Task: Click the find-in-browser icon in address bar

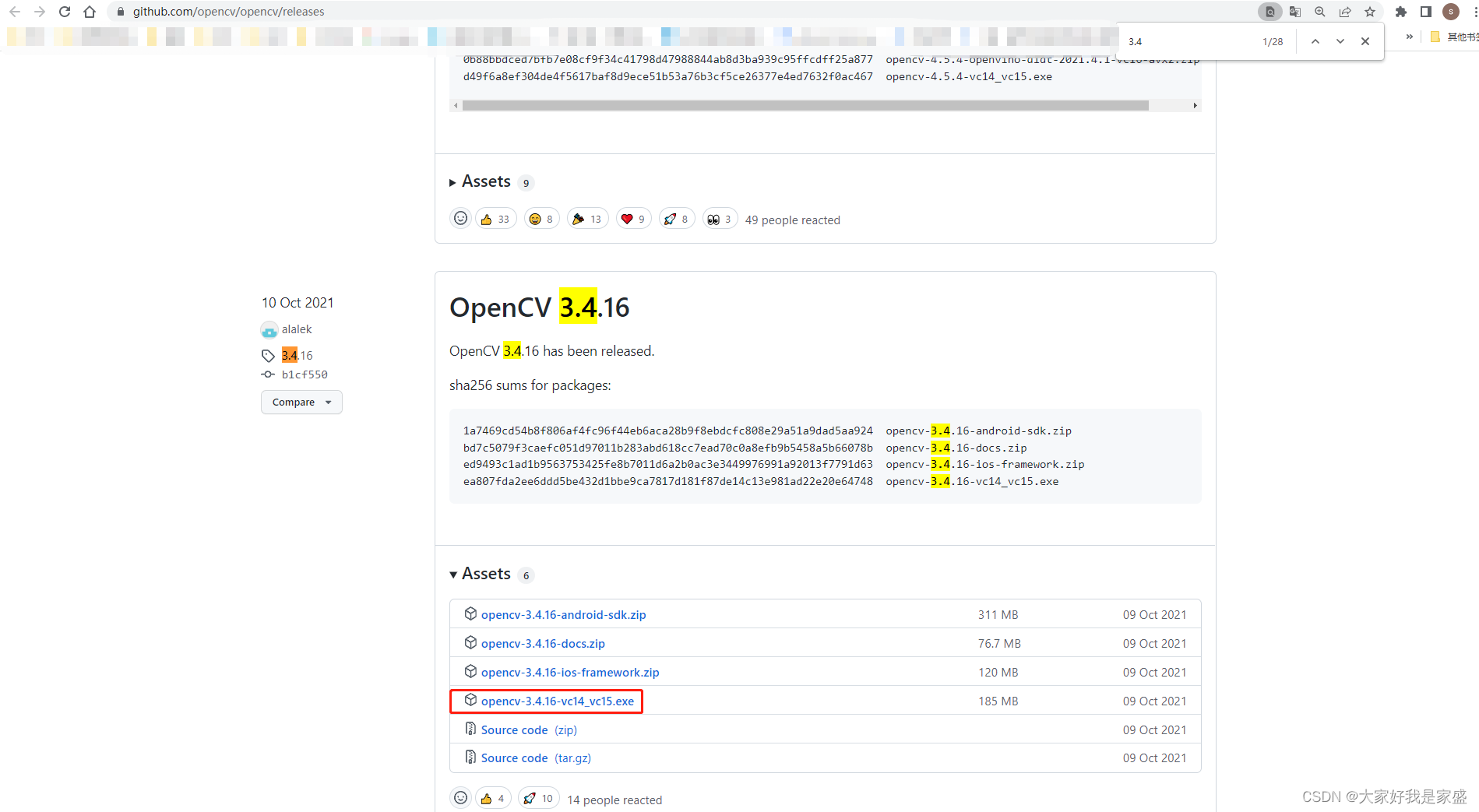Action: point(1270,12)
